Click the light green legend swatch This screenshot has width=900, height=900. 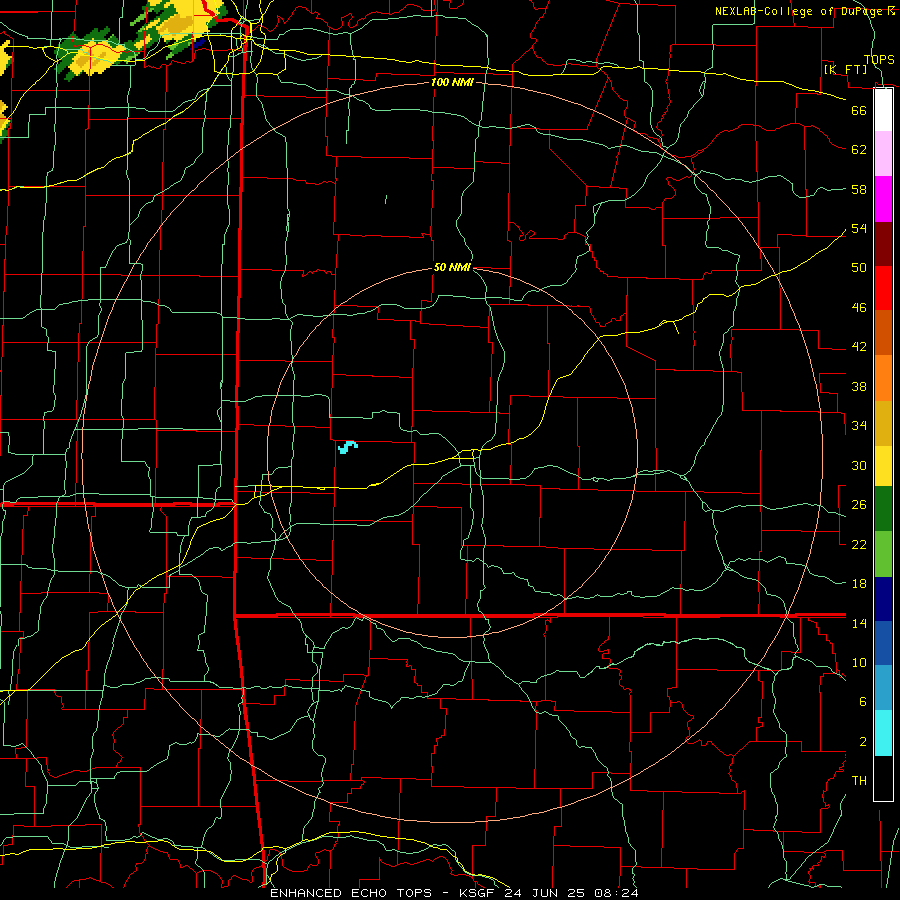pyautogui.click(x=883, y=554)
